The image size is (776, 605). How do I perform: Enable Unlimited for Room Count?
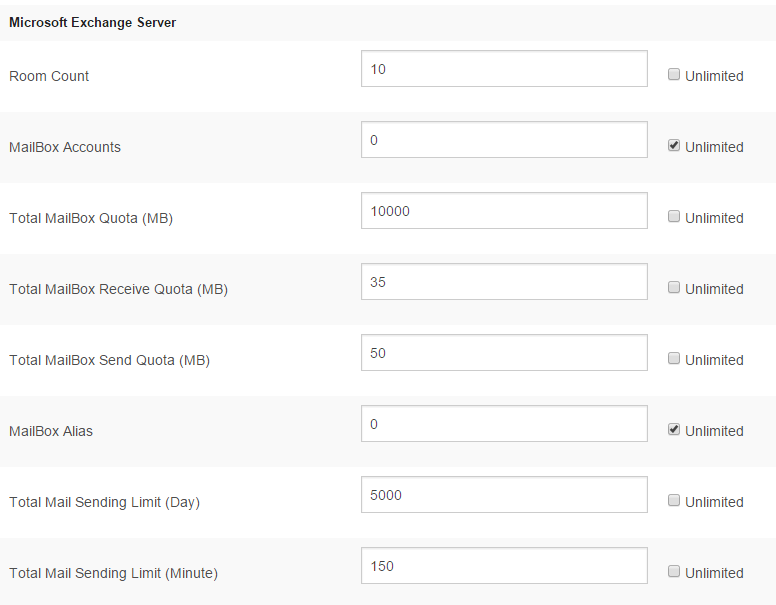point(674,74)
